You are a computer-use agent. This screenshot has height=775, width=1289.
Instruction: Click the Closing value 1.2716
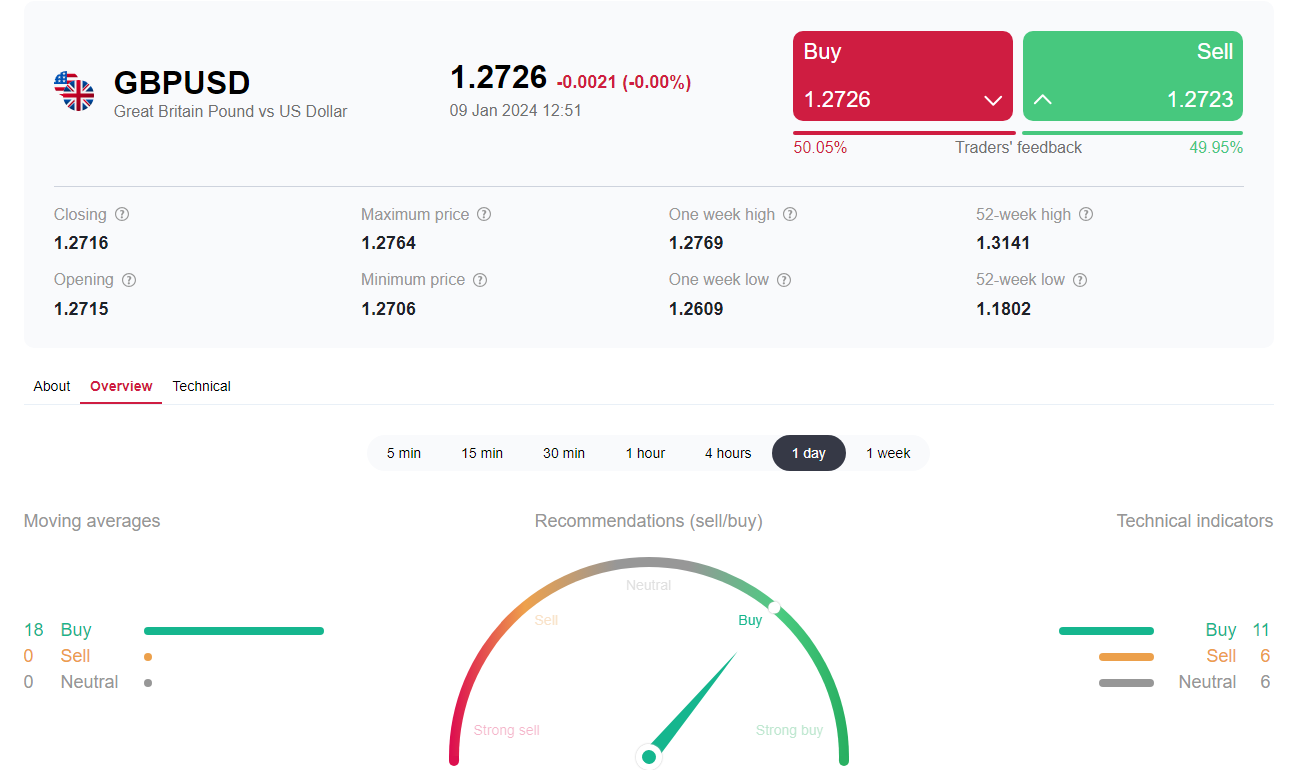81,243
